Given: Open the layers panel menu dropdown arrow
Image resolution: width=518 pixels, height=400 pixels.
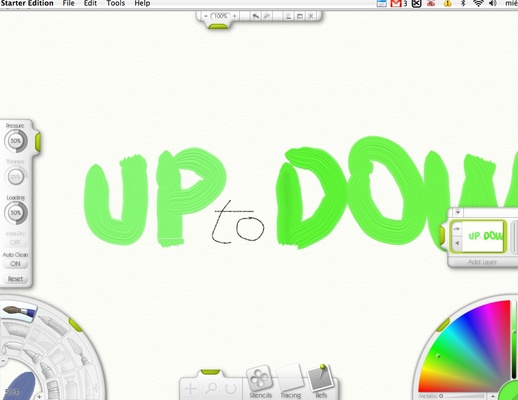Looking at the screenshot, I should tap(458, 212).
